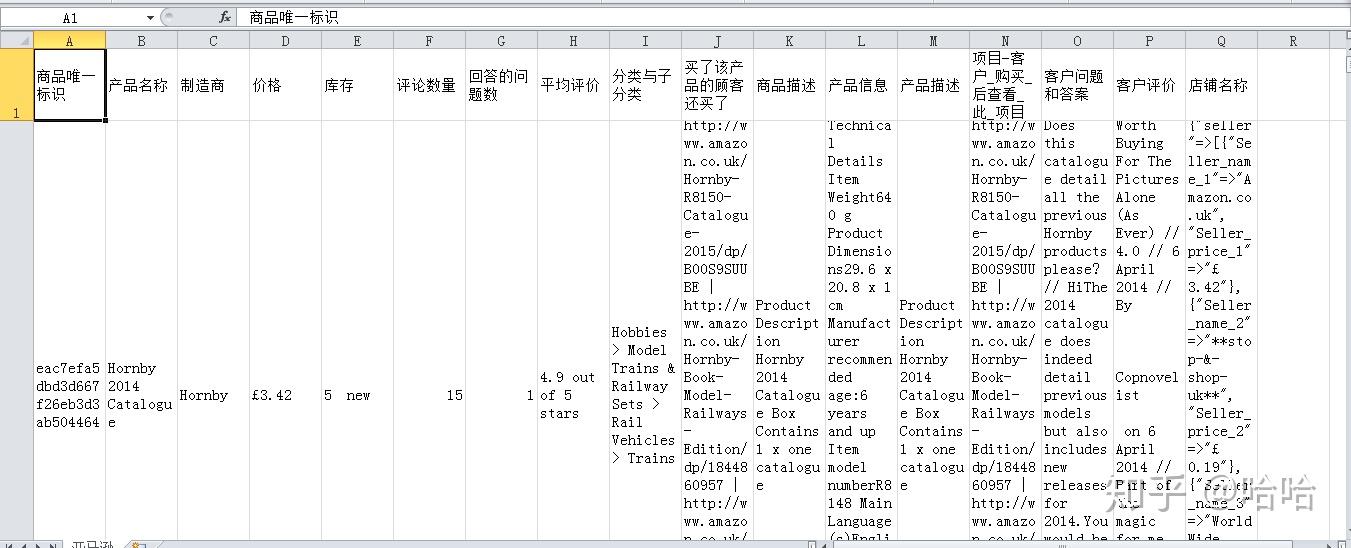Select column I header

click(x=645, y=40)
